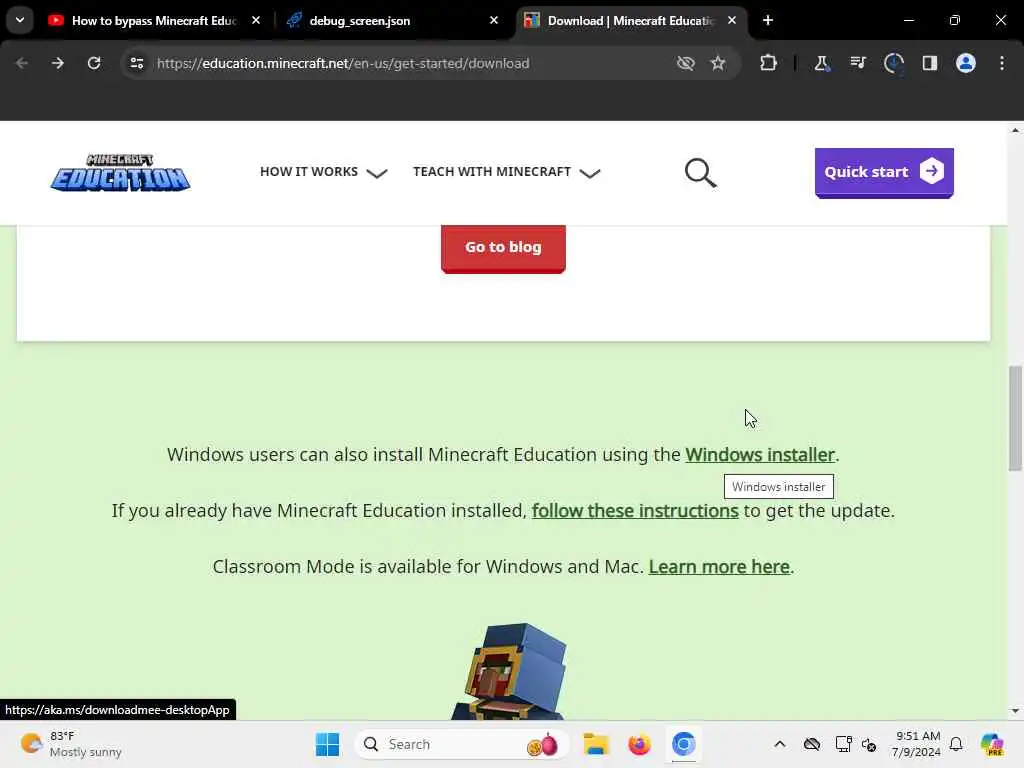1024x768 pixels.
Task: Open the Copilot preview taskbar icon
Action: pos(992,744)
